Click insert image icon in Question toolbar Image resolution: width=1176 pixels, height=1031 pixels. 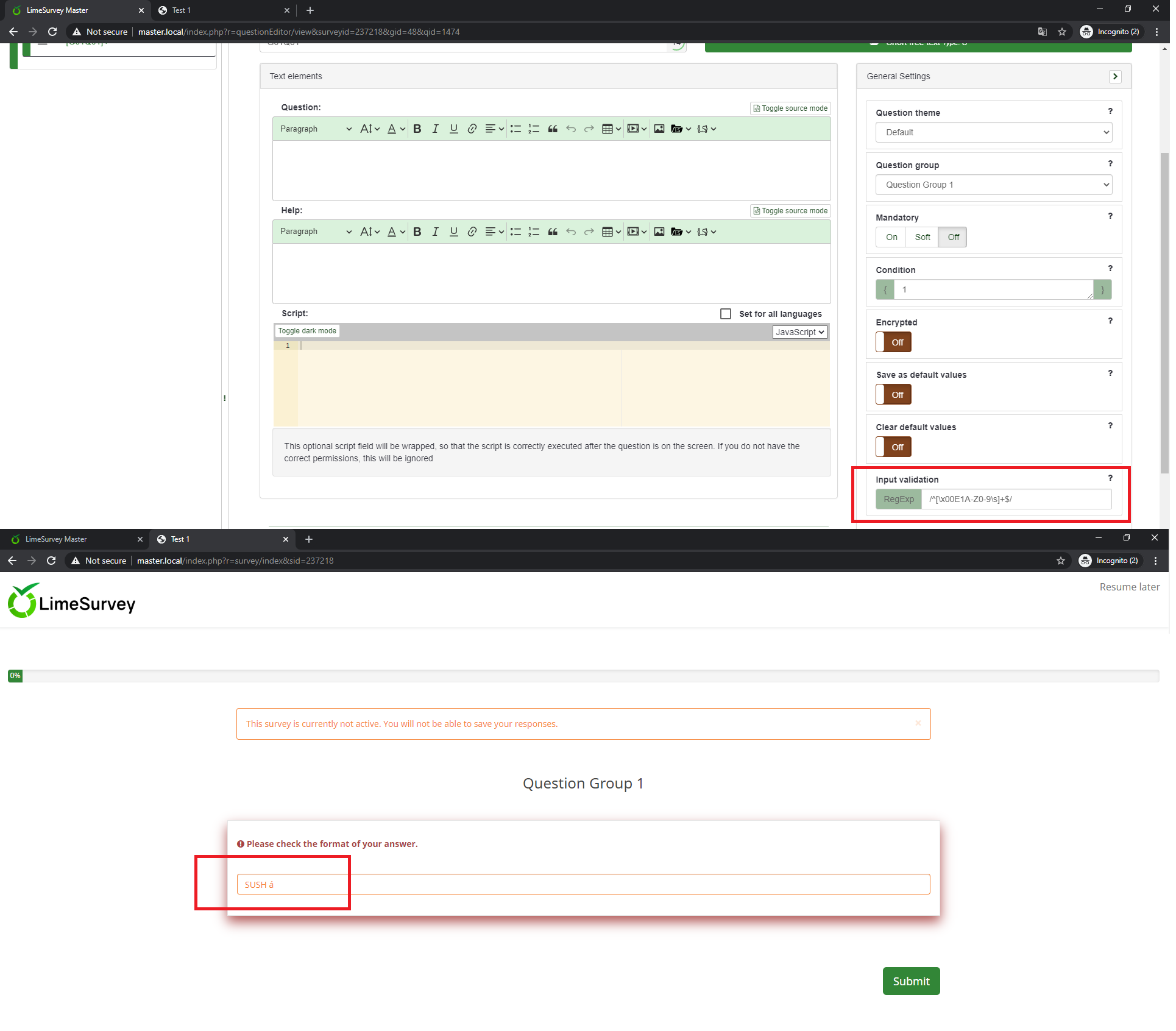tap(659, 129)
